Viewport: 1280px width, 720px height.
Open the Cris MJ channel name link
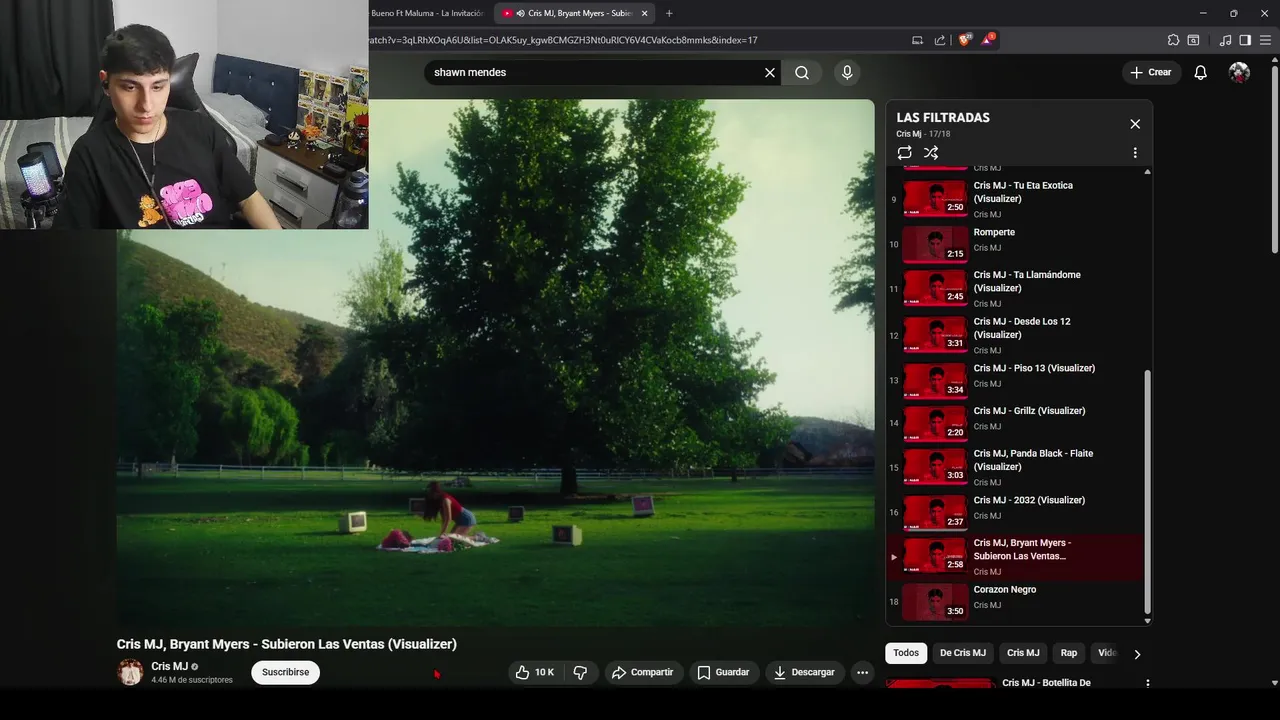click(x=169, y=666)
